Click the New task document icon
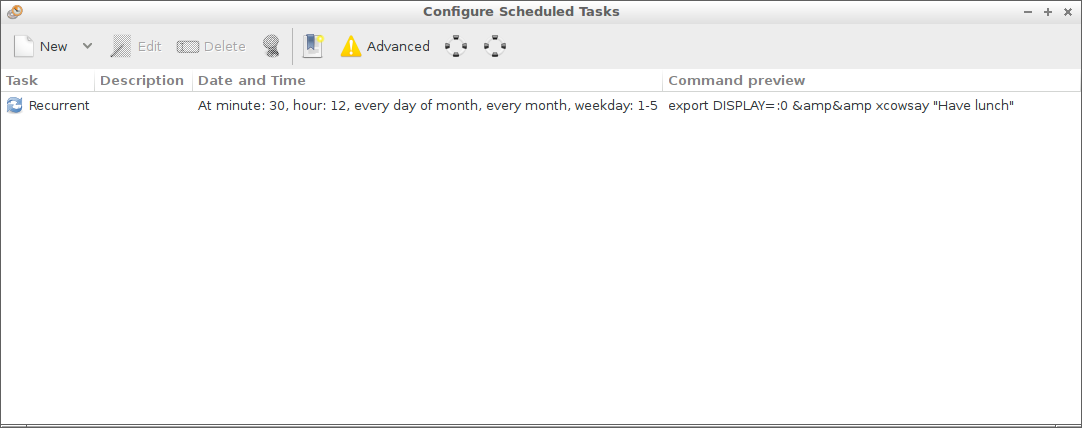The image size is (1082, 428). (25, 46)
